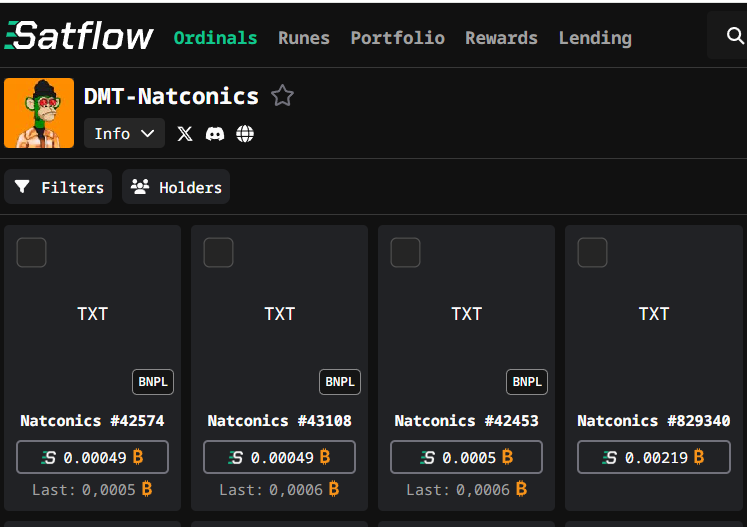Switch to the Ordinals tab
Image resolution: width=747 pixels, height=527 pixels.
215,38
